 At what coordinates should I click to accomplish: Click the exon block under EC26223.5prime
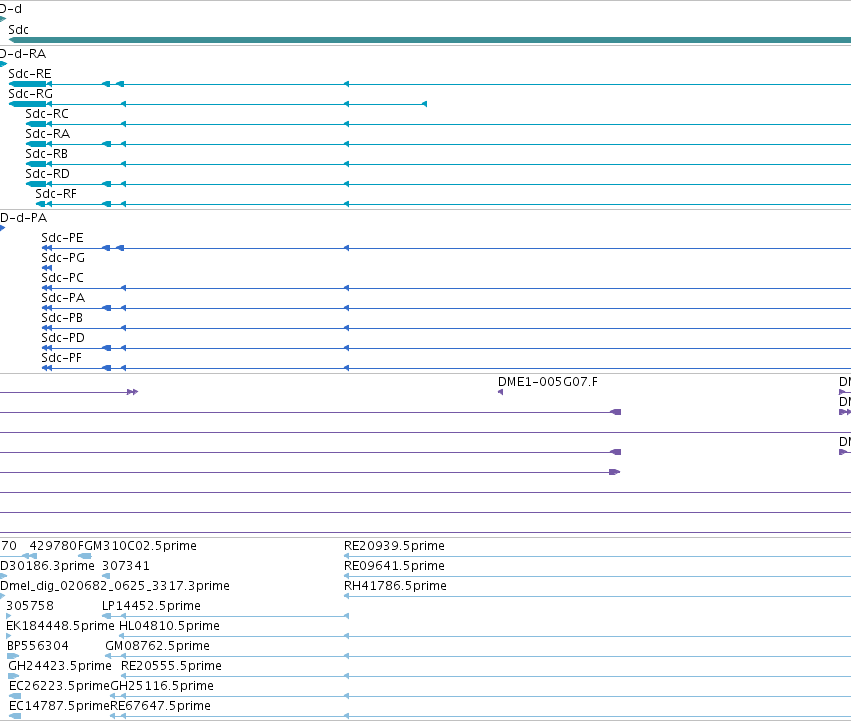pos(15,697)
